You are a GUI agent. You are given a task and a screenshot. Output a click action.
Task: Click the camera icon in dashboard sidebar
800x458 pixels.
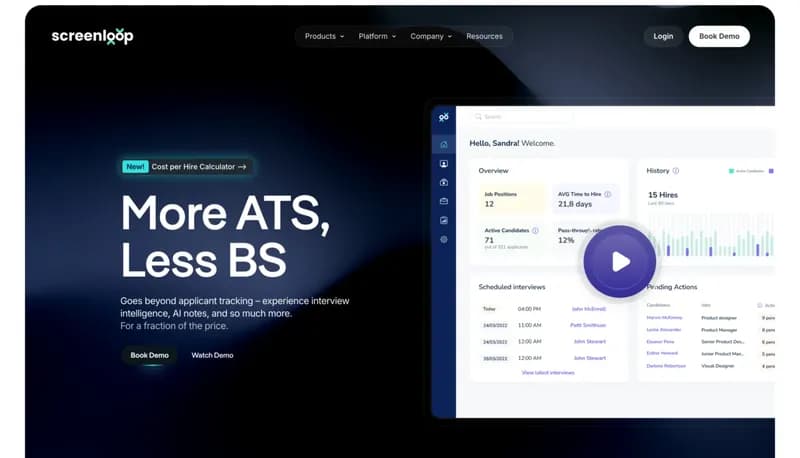tap(444, 183)
